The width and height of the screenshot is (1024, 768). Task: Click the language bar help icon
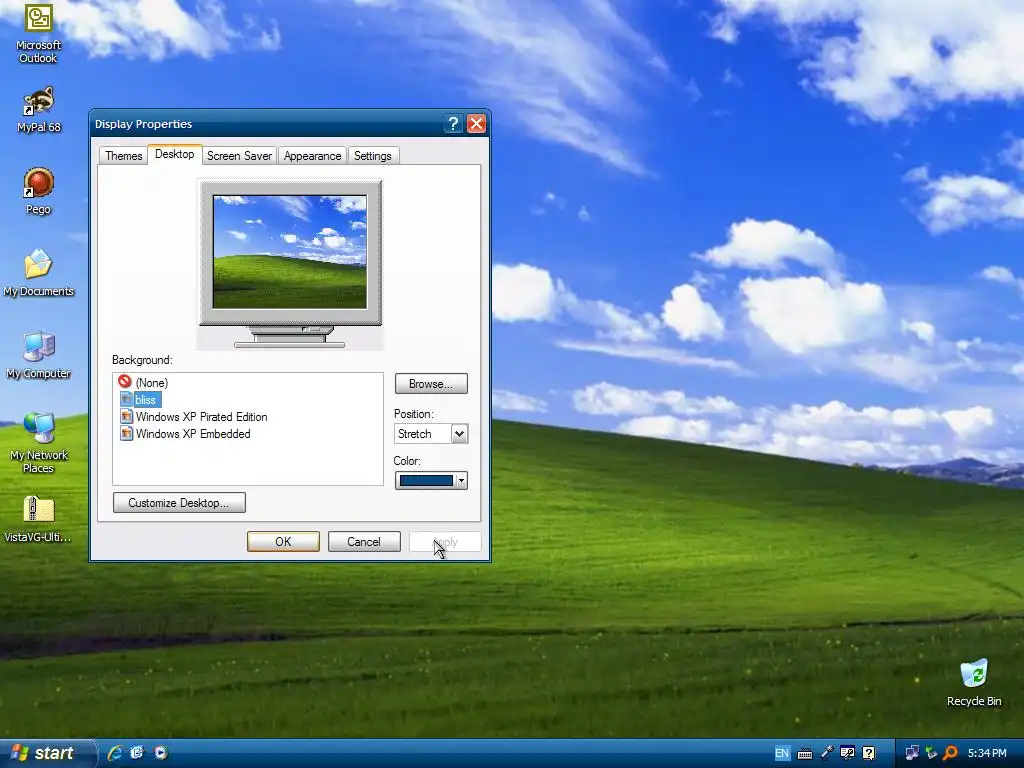pos(869,753)
